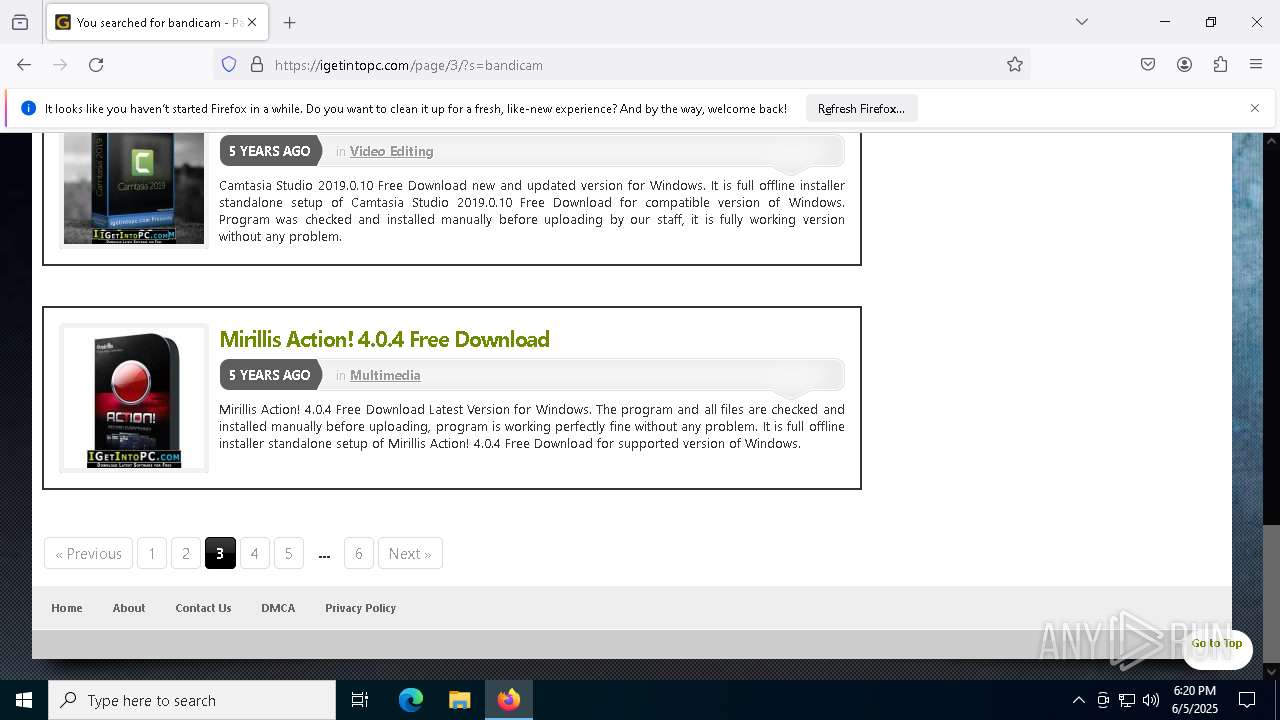Click the Mirillis Action box thumbnail

click(134, 398)
